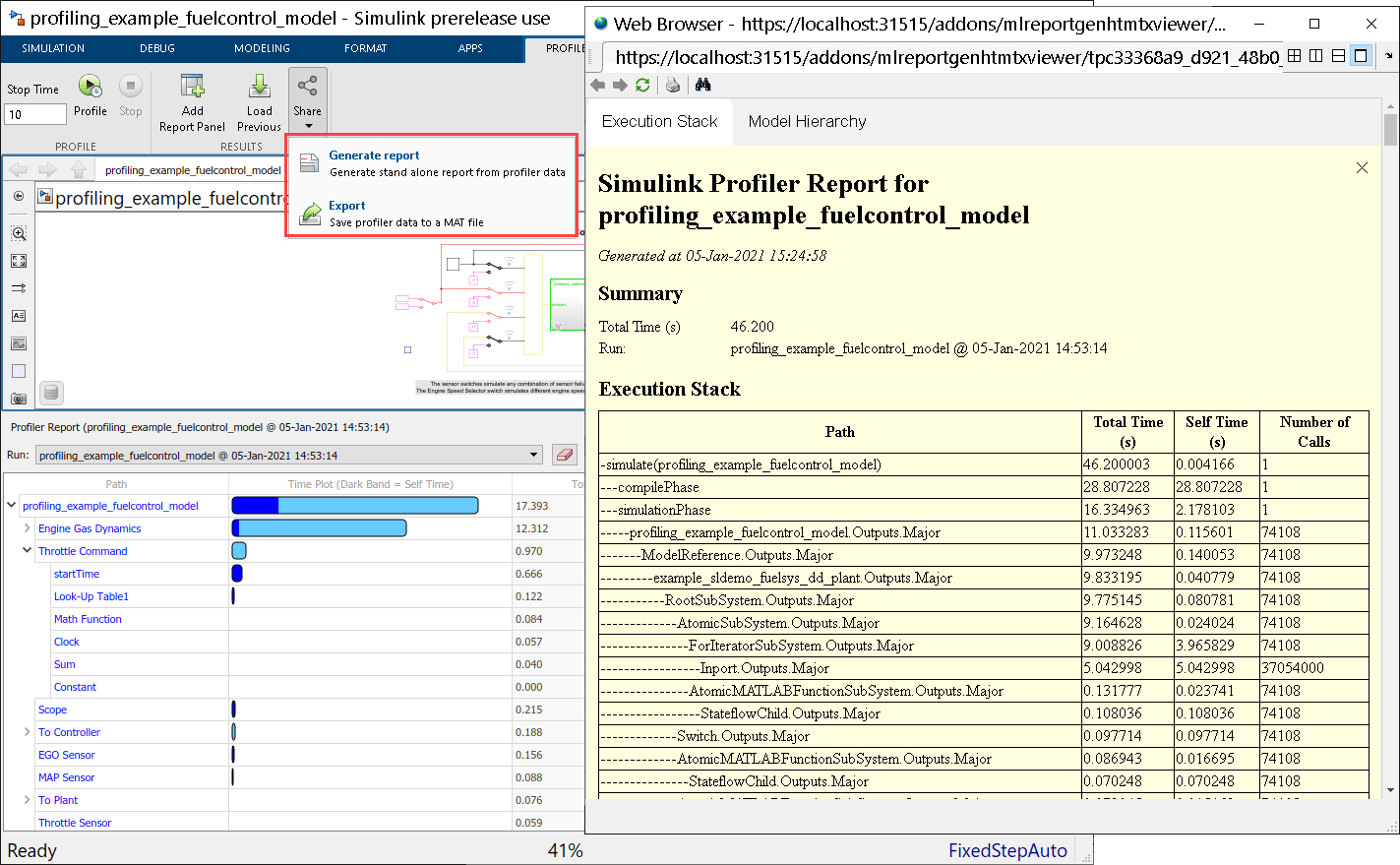1400x865 pixels.
Task: Select the Annotation text palette tool
Action: click(19, 316)
